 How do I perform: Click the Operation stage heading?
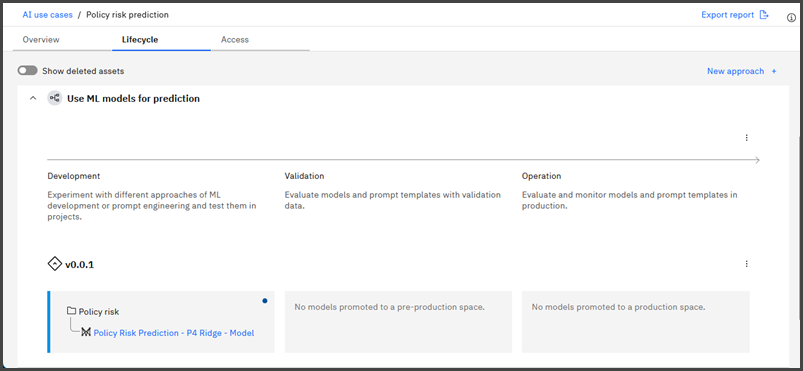click(541, 176)
